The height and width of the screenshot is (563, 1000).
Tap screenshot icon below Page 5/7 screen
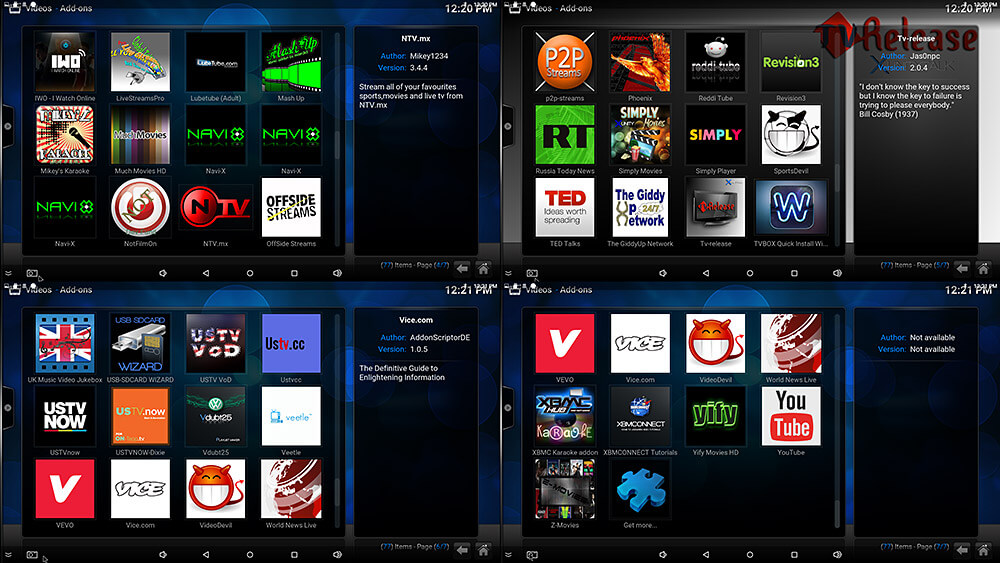532,274
